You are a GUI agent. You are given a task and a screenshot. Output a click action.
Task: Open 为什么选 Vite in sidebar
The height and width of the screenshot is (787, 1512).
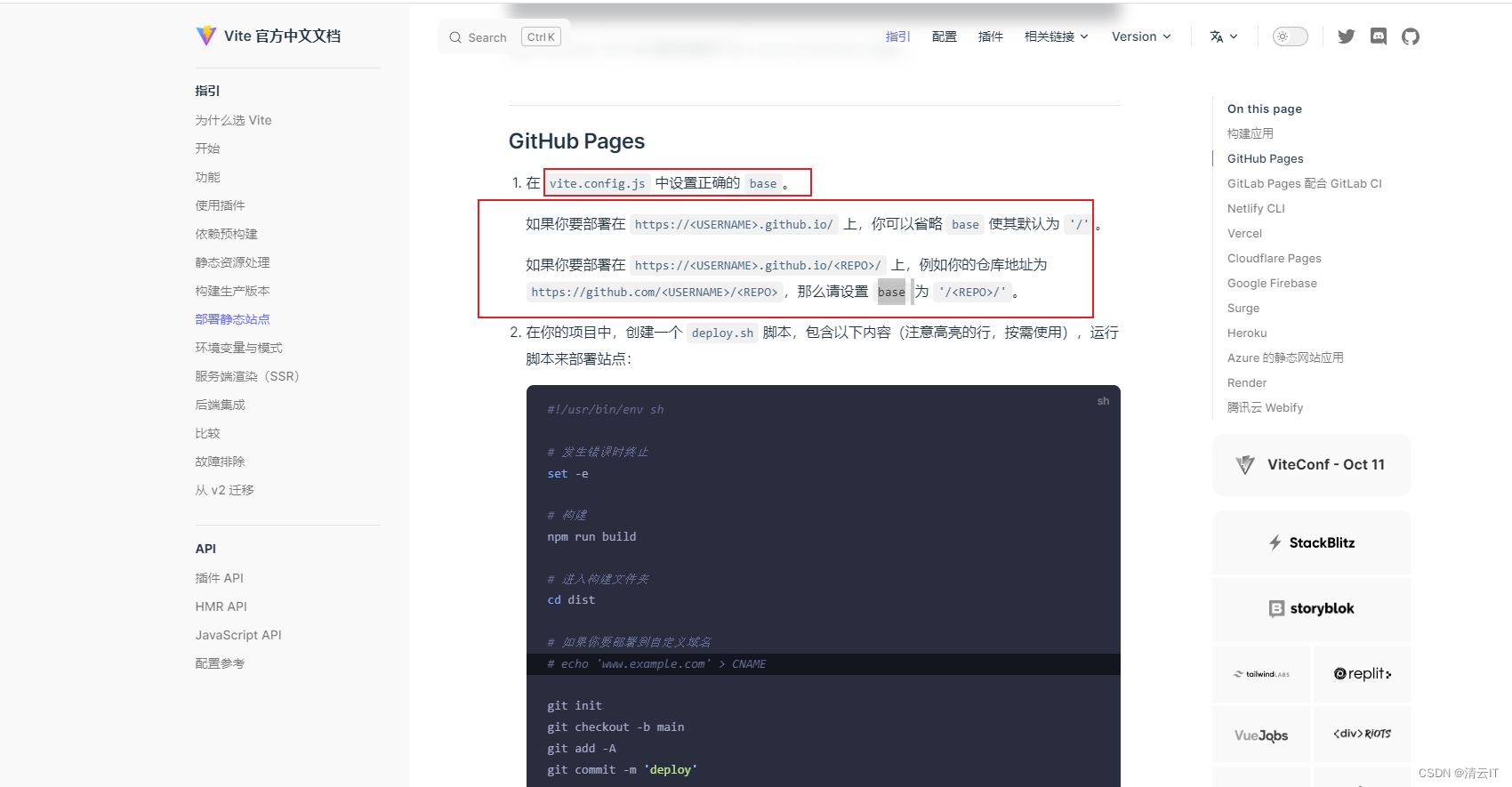[234, 120]
